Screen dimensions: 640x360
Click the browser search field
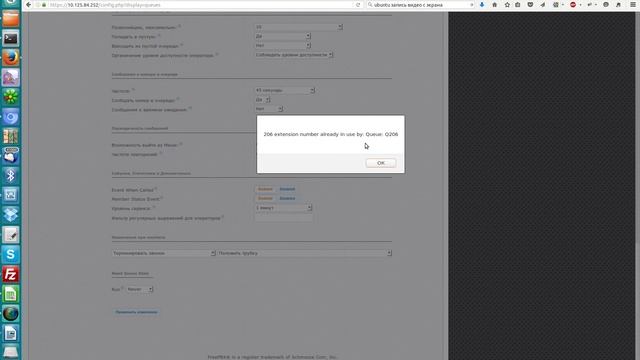click(x=420, y=5)
